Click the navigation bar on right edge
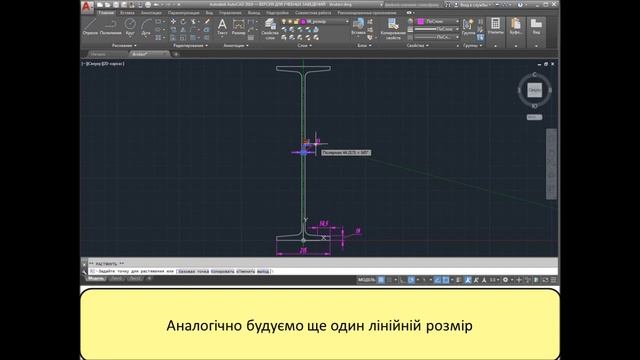 (551, 164)
